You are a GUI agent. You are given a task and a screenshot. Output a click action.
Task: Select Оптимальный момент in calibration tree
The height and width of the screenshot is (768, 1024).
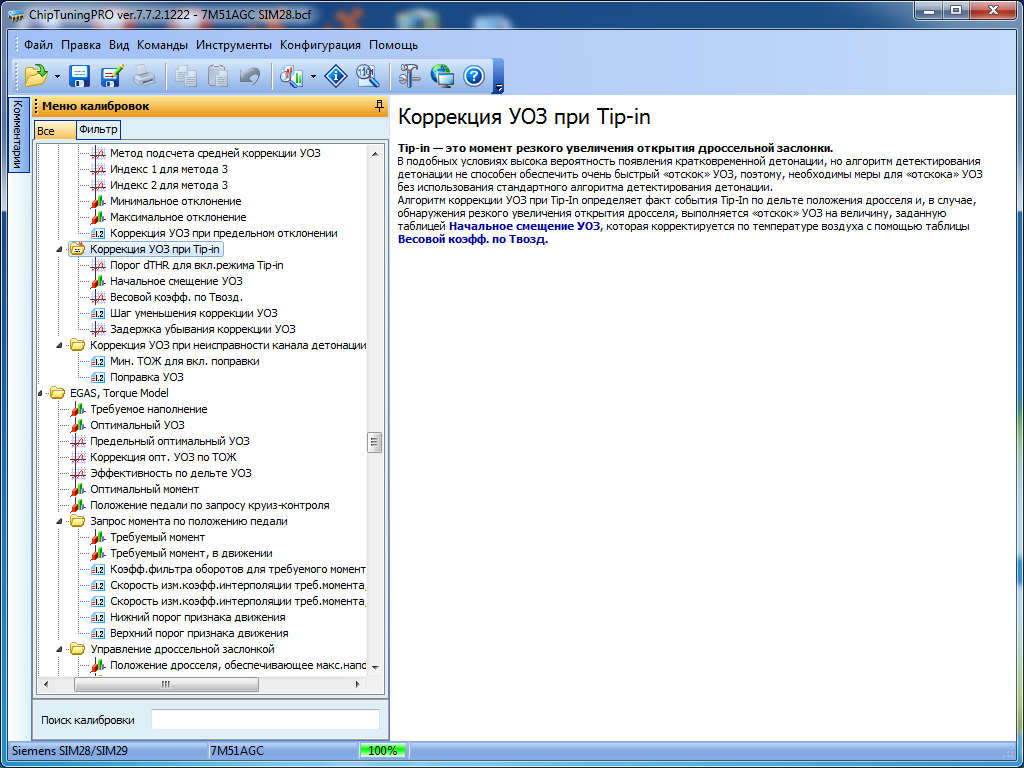click(144, 489)
